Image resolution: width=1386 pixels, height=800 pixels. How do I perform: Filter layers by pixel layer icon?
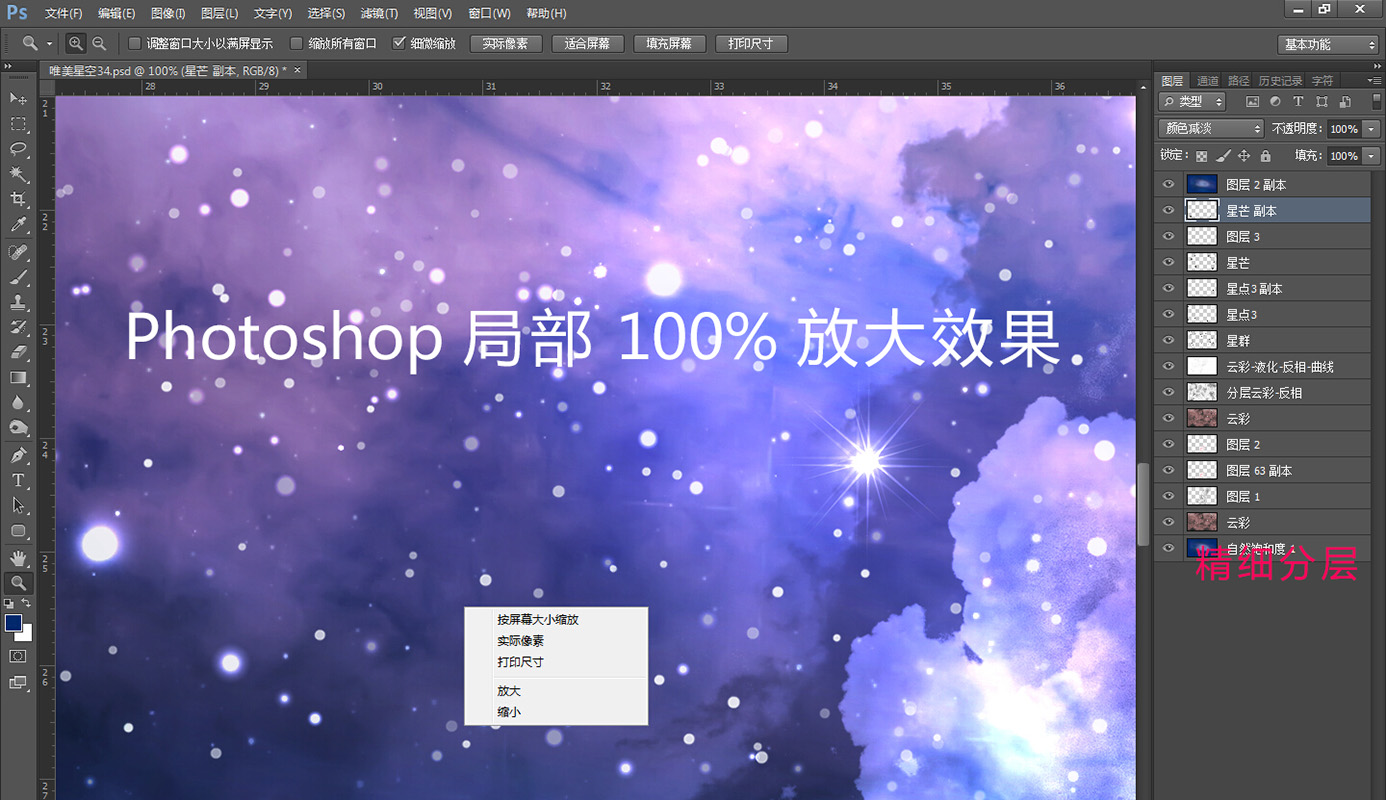(x=1252, y=102)
